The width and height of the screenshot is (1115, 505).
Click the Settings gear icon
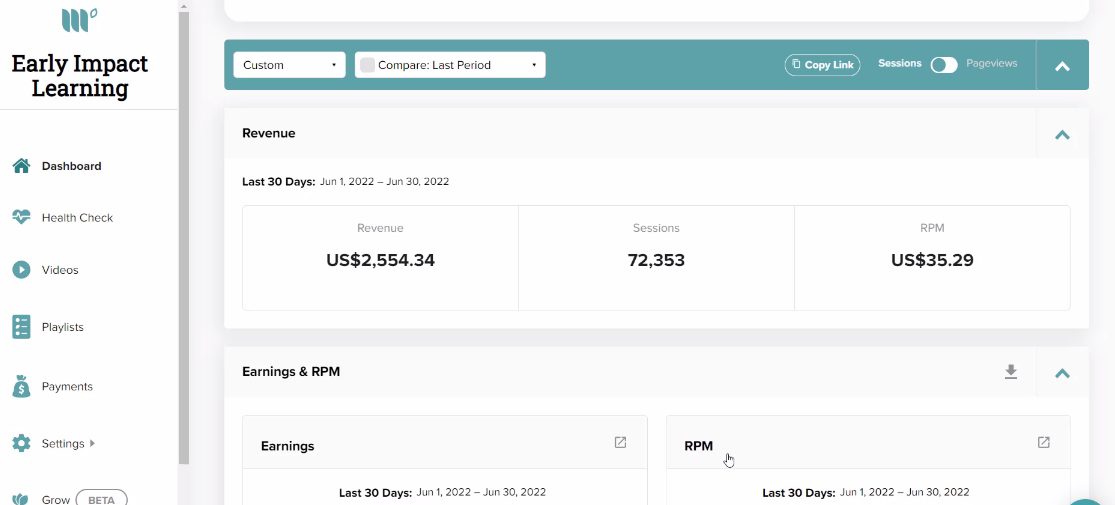pyautogui.click(x=21, y=443)
